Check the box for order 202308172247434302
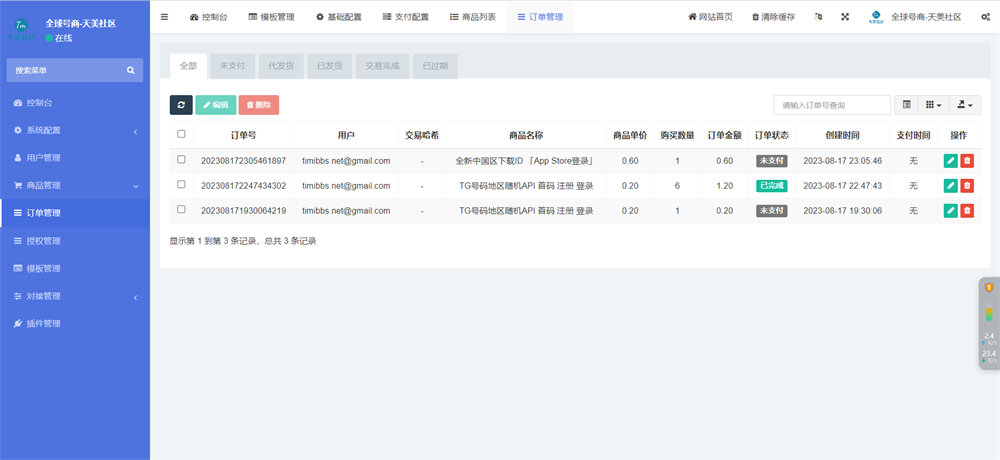Viewport: 1000px width, 460px height. pos(181,186)
